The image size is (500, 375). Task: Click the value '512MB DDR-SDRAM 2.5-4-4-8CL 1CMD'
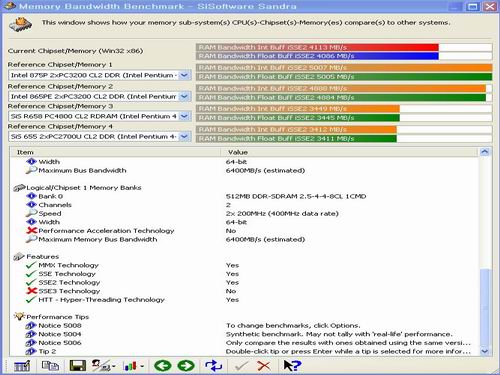(296, 196)
